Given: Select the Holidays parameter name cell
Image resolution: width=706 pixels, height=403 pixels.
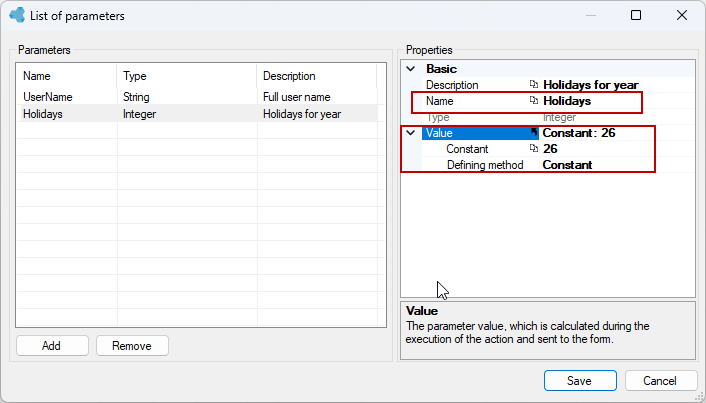Looking at the screenshot, I should [43, 114].
